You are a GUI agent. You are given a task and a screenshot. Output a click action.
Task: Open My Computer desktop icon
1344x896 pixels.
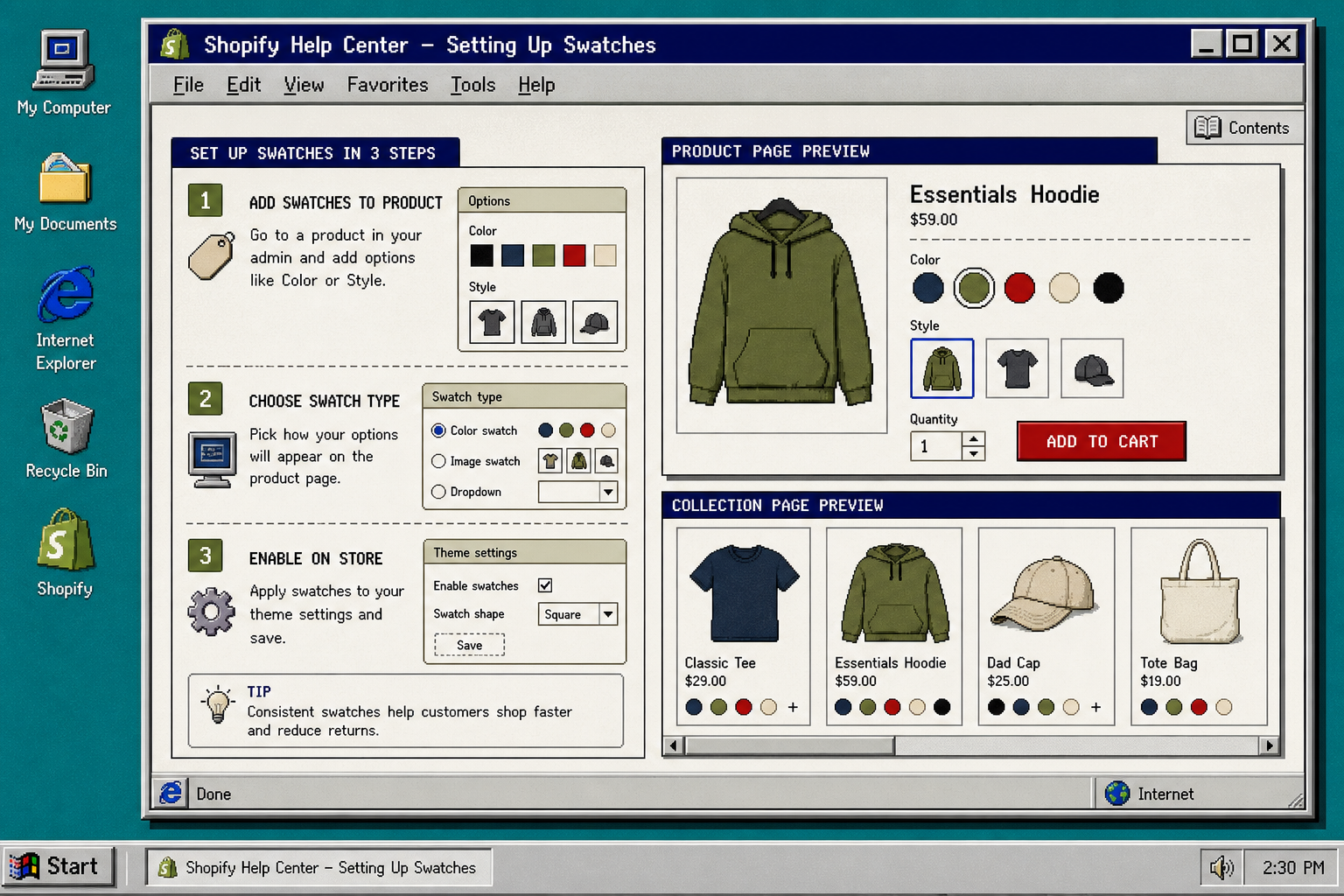coord(63,59)
